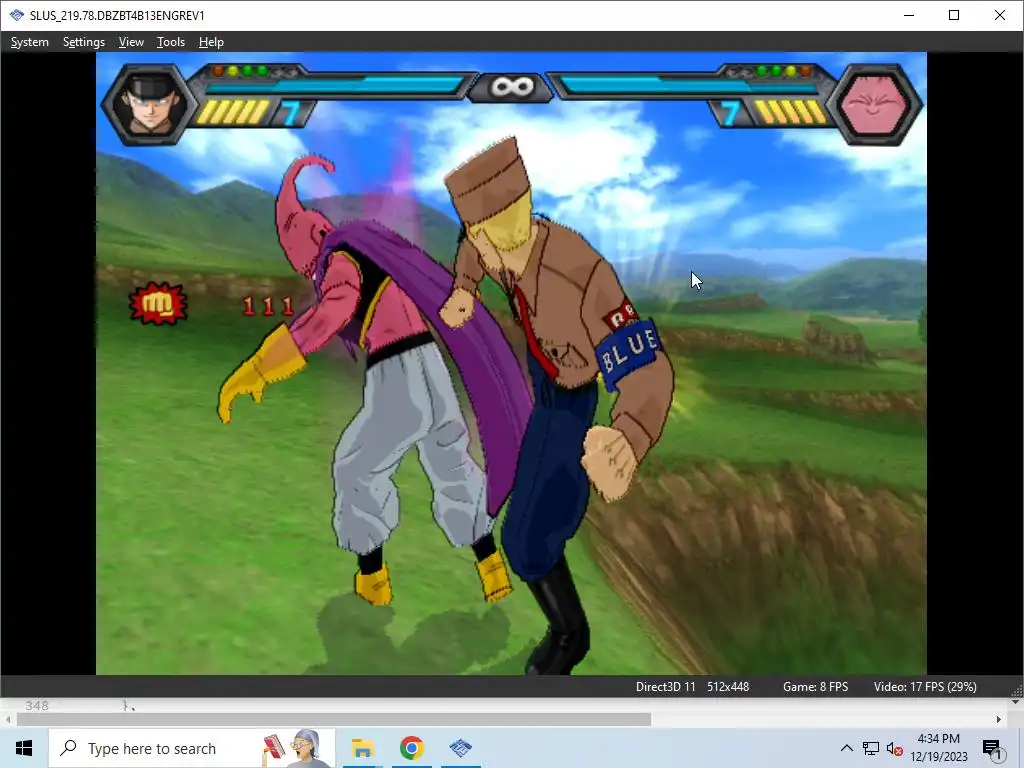1024x768 pixels.
Task: Click the Game: 8 FPS status
Action: pos(815,686)
